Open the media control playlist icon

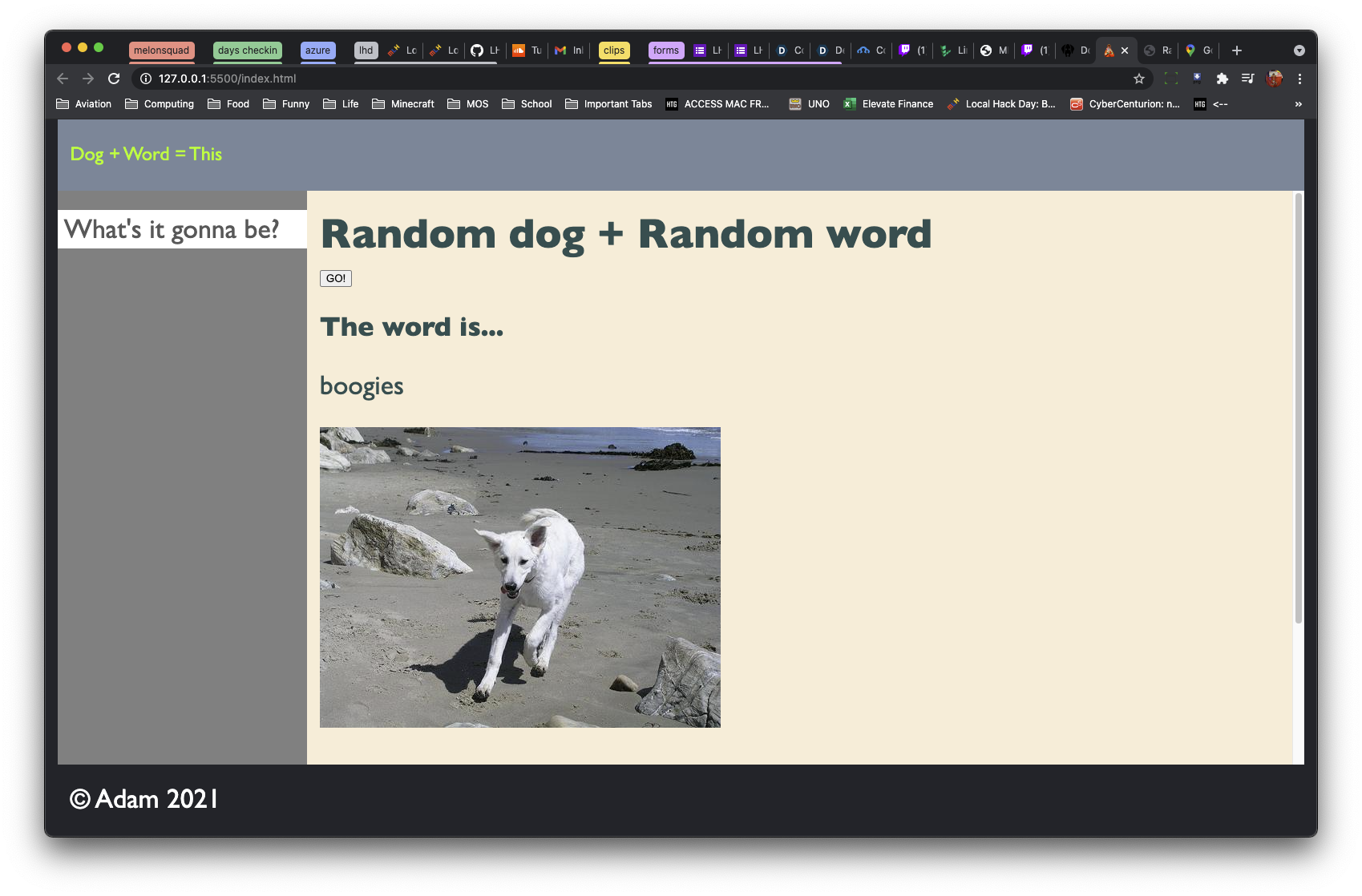click(x=1247, y=79)
